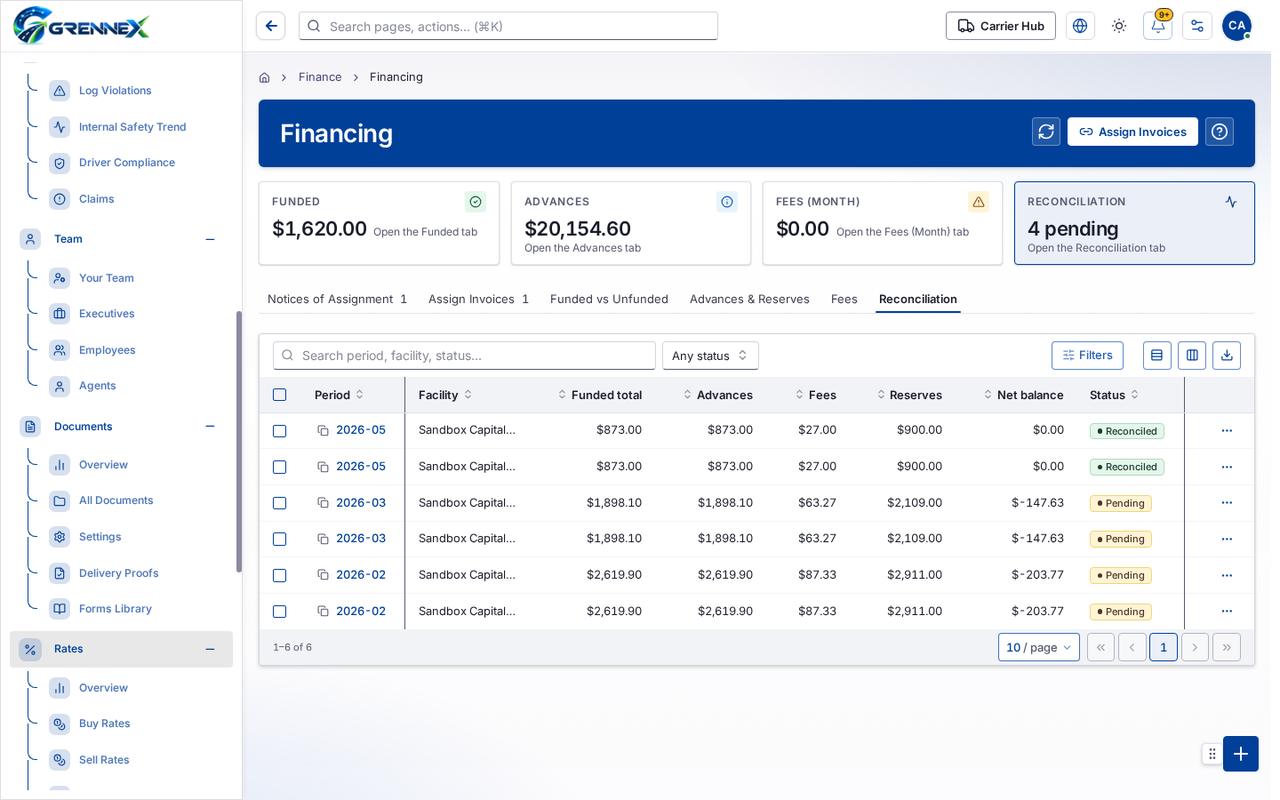Focus the Search period, facility field
1280x800 pixels.
[x=464, y=355]
